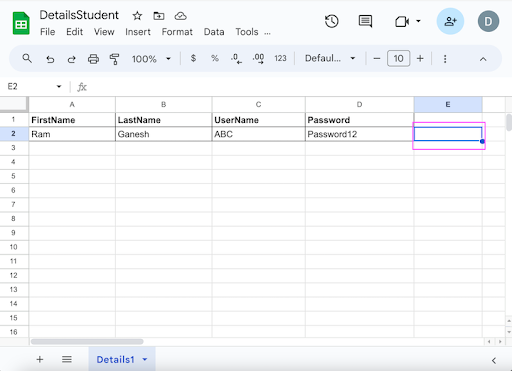Move document using the folder icon

pyautogui.click(x=159, y=16)
